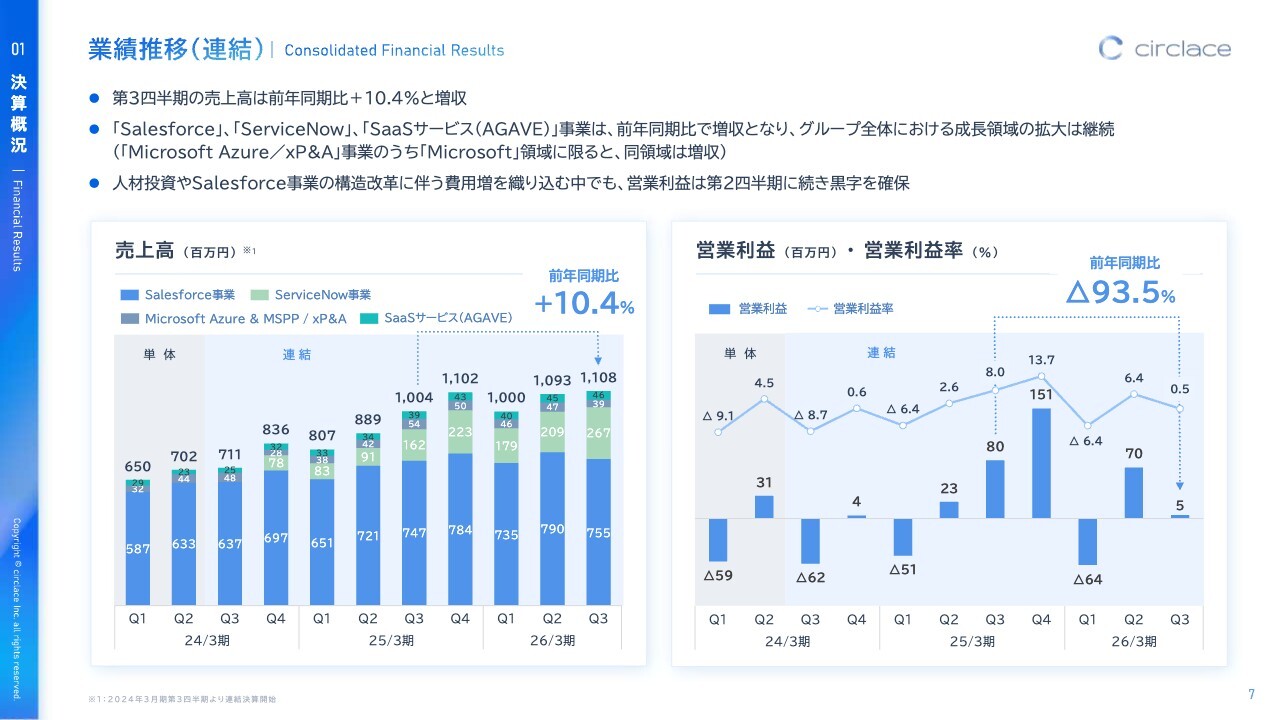Select the 営業利益率 line legend marker
Screen dimensions: 1280x720
[818, 309]
